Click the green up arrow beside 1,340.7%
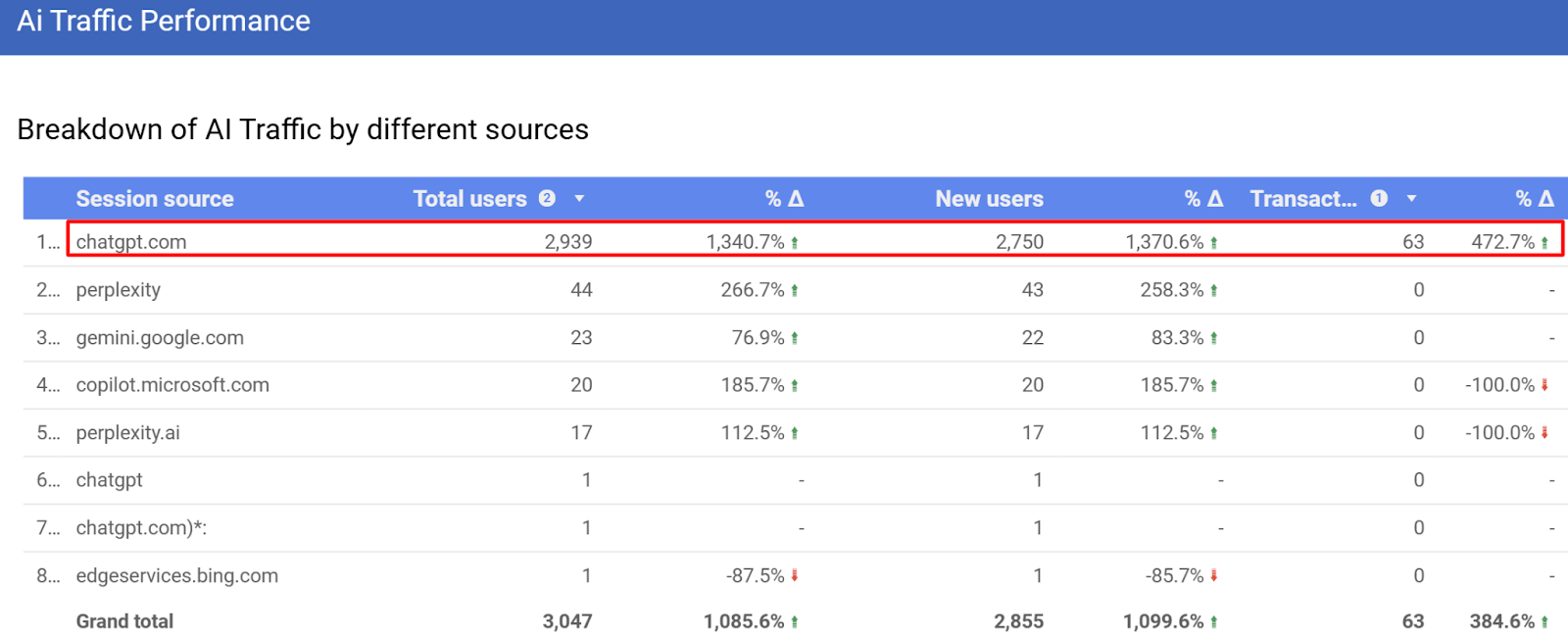 pyautogui.click(x=795, y=243)
